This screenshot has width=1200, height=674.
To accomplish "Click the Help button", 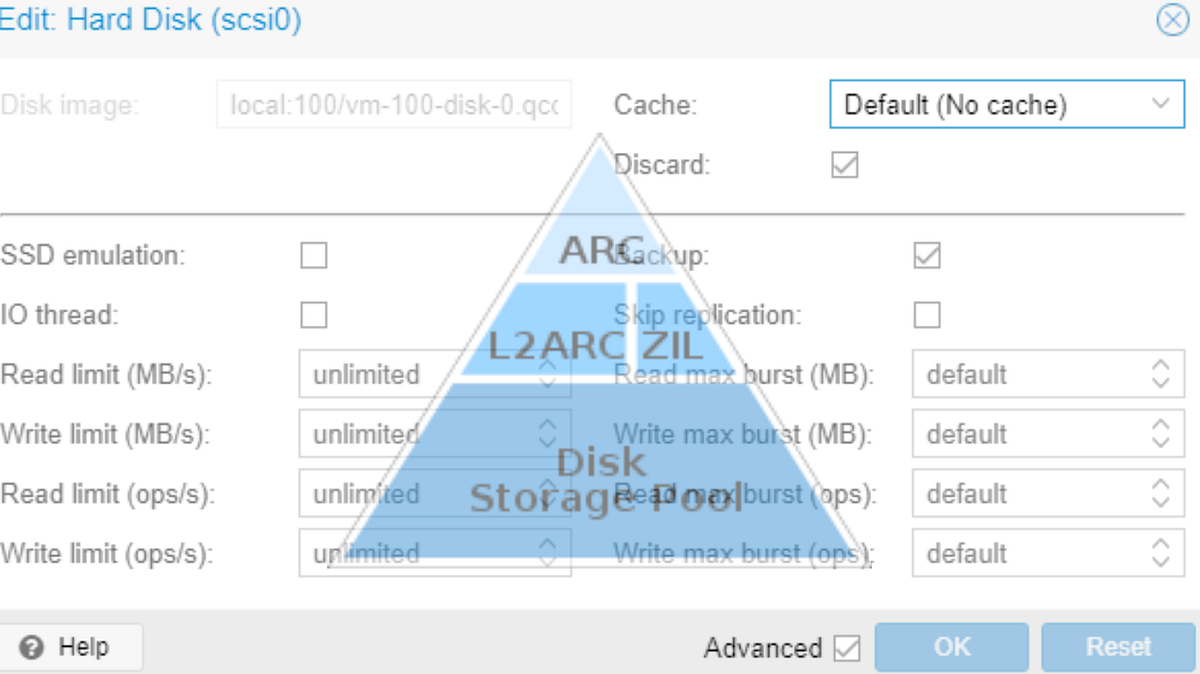I will [x=69, y=647].
